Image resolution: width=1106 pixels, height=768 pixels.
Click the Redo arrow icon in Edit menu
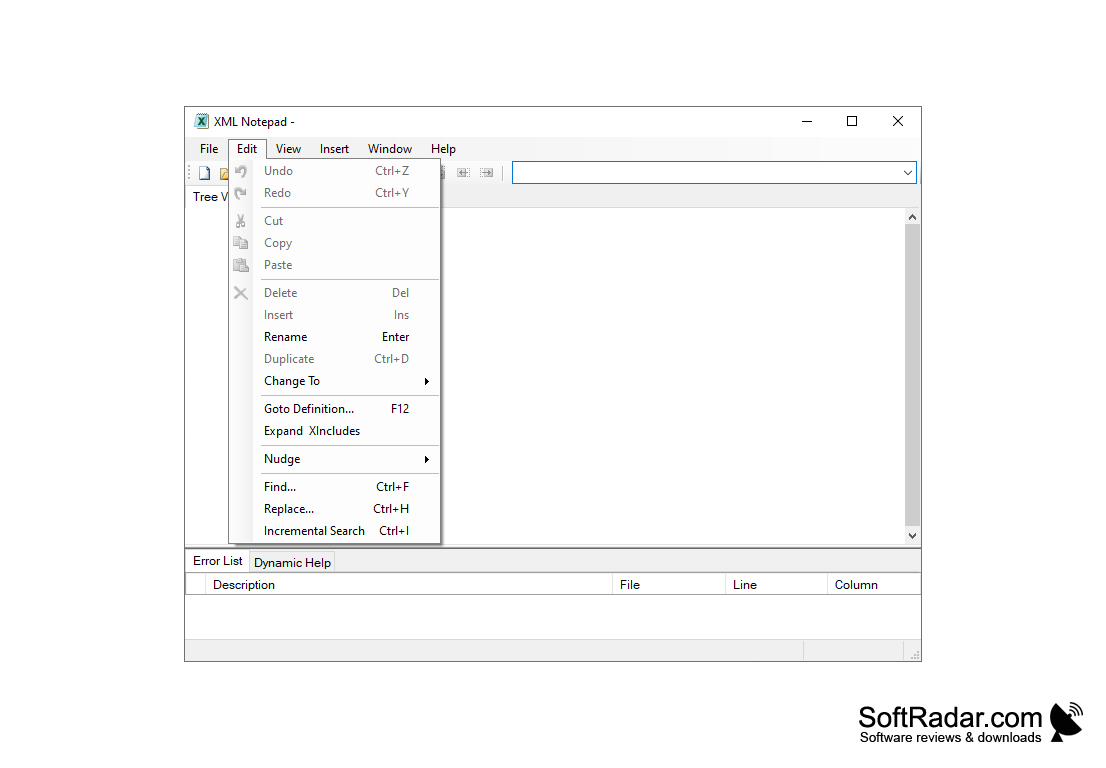point(241,193)
